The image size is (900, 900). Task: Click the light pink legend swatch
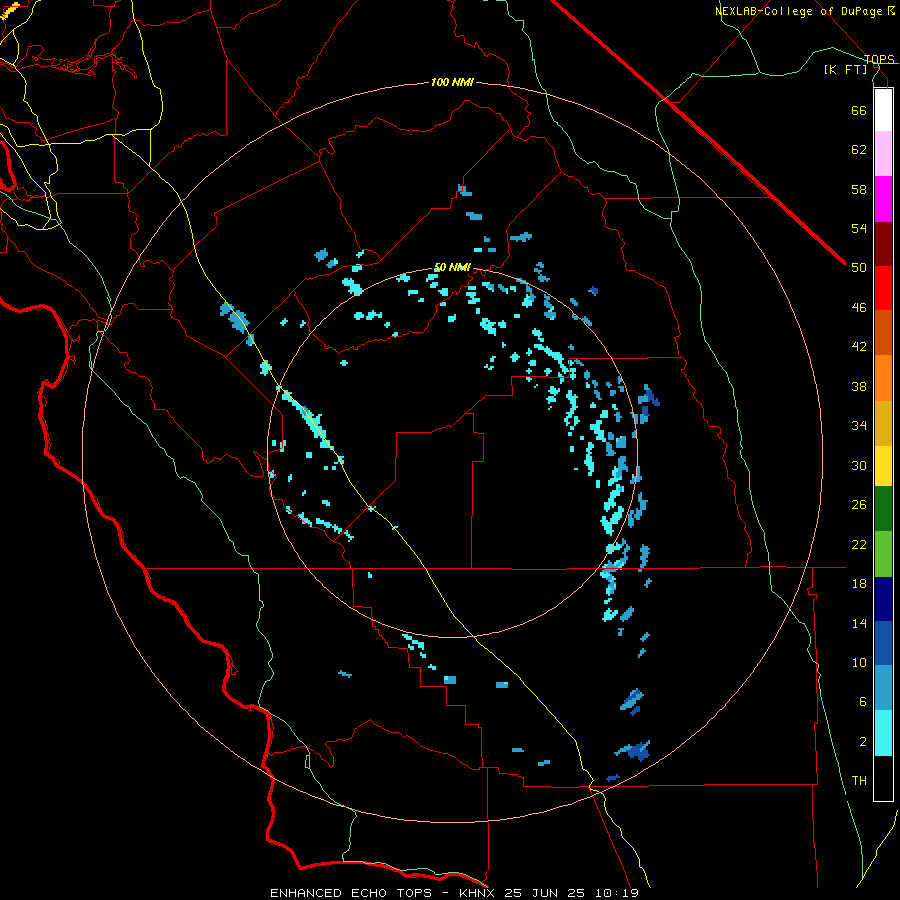pyautogui.click(x=883, y=153)
